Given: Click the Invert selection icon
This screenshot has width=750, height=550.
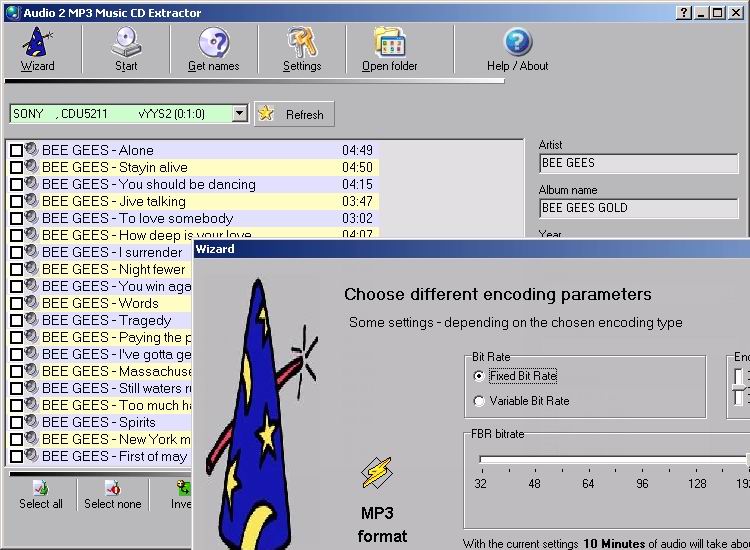Looking at the screenshot, I should pos(184,488).
